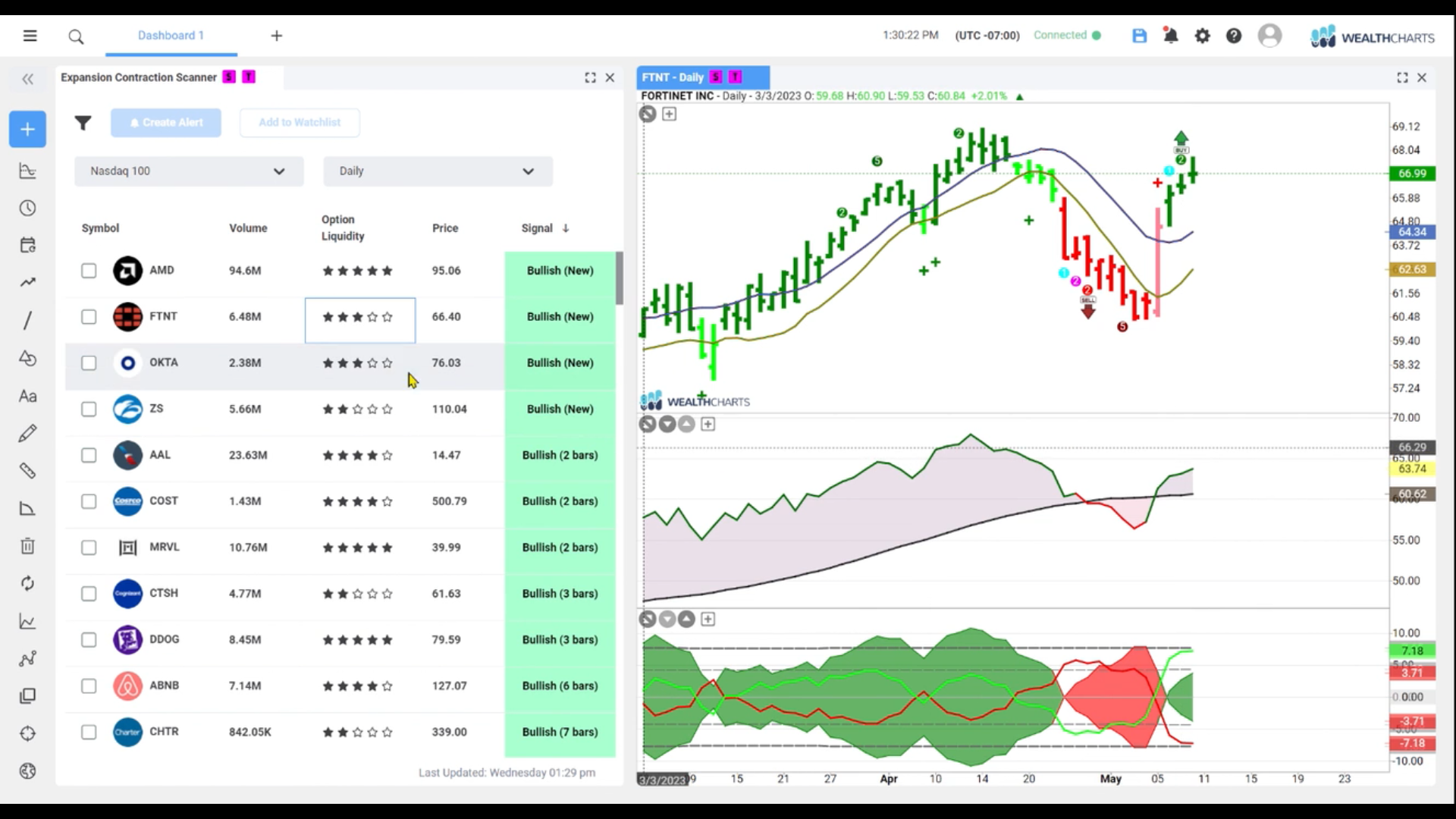This screenshot has width=1456, height=819.
Task: Open the user profile avatar
Action: (1269, 36)
